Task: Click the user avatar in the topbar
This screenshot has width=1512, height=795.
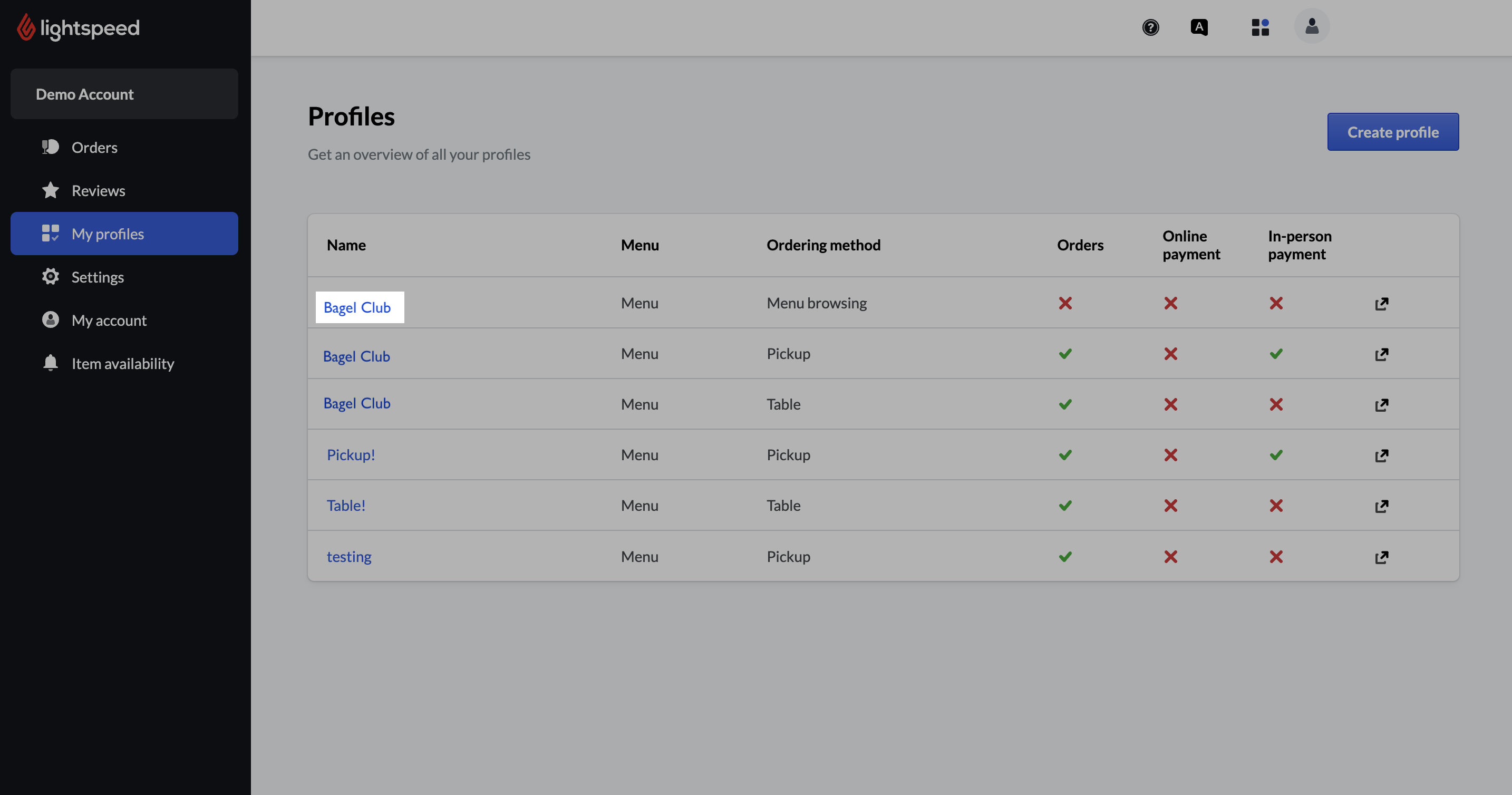Action: 1312,26
